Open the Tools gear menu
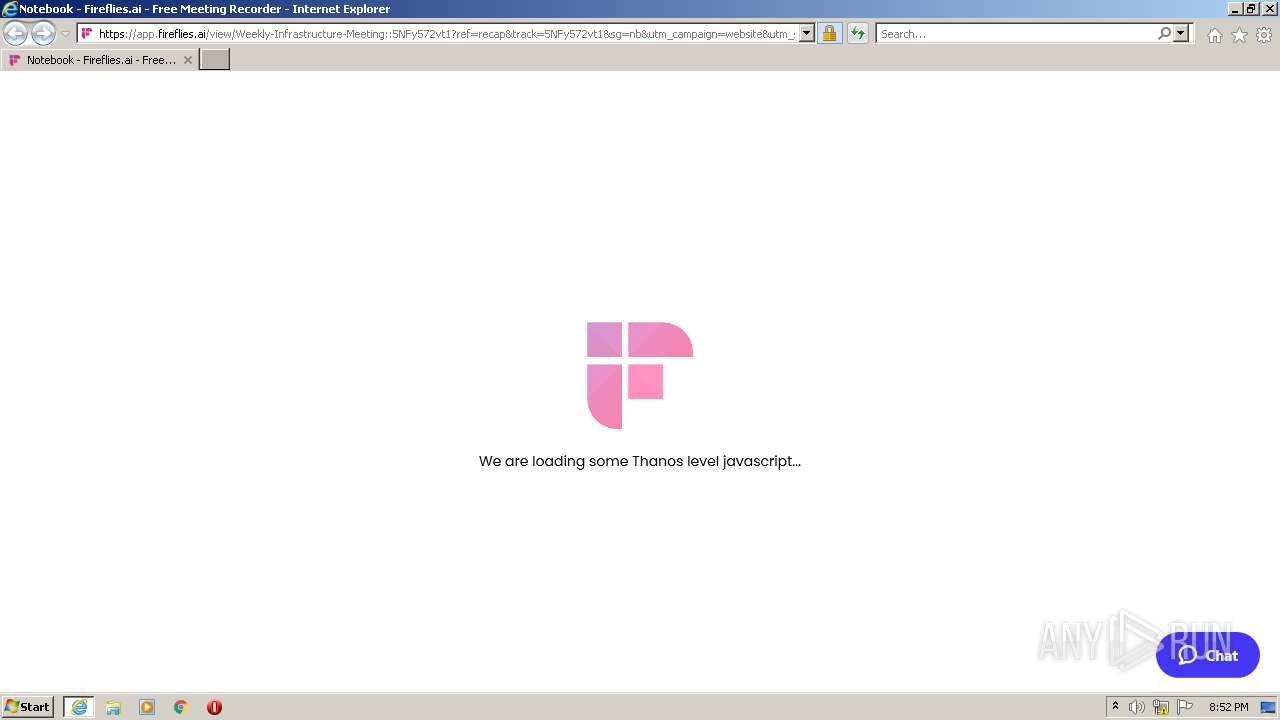 coord(1264,35)
